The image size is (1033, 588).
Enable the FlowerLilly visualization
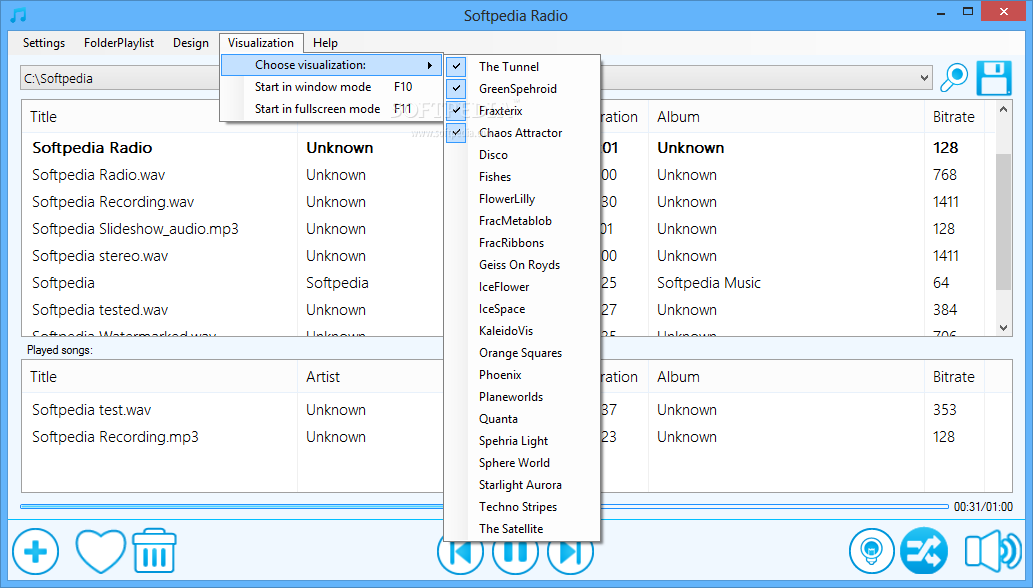pos(522,199)
